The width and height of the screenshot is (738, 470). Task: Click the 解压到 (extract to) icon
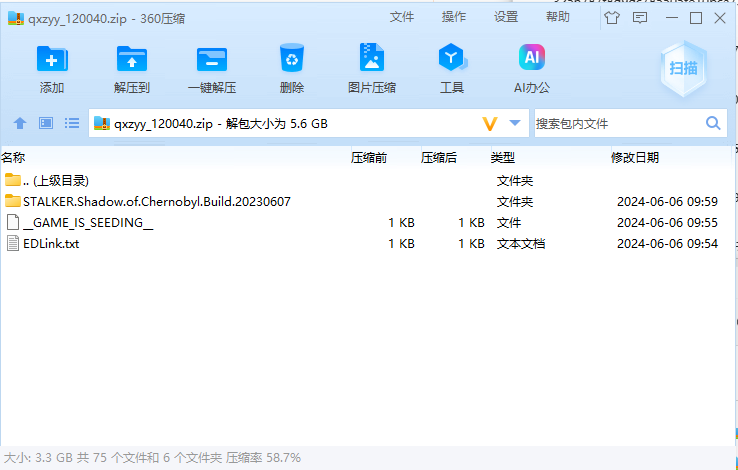132,59
